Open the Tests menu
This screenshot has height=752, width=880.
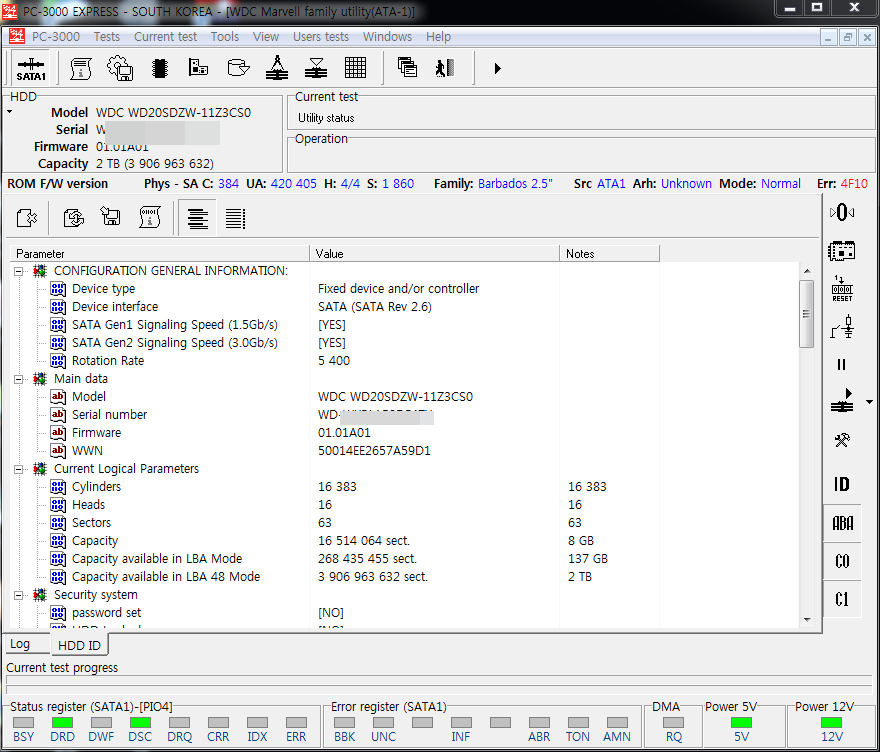point(107,36)
